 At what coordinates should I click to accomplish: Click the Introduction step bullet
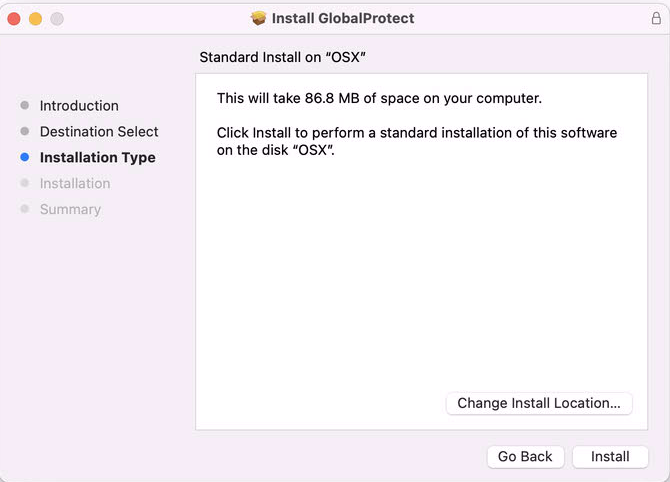click(x=25, y=105)
